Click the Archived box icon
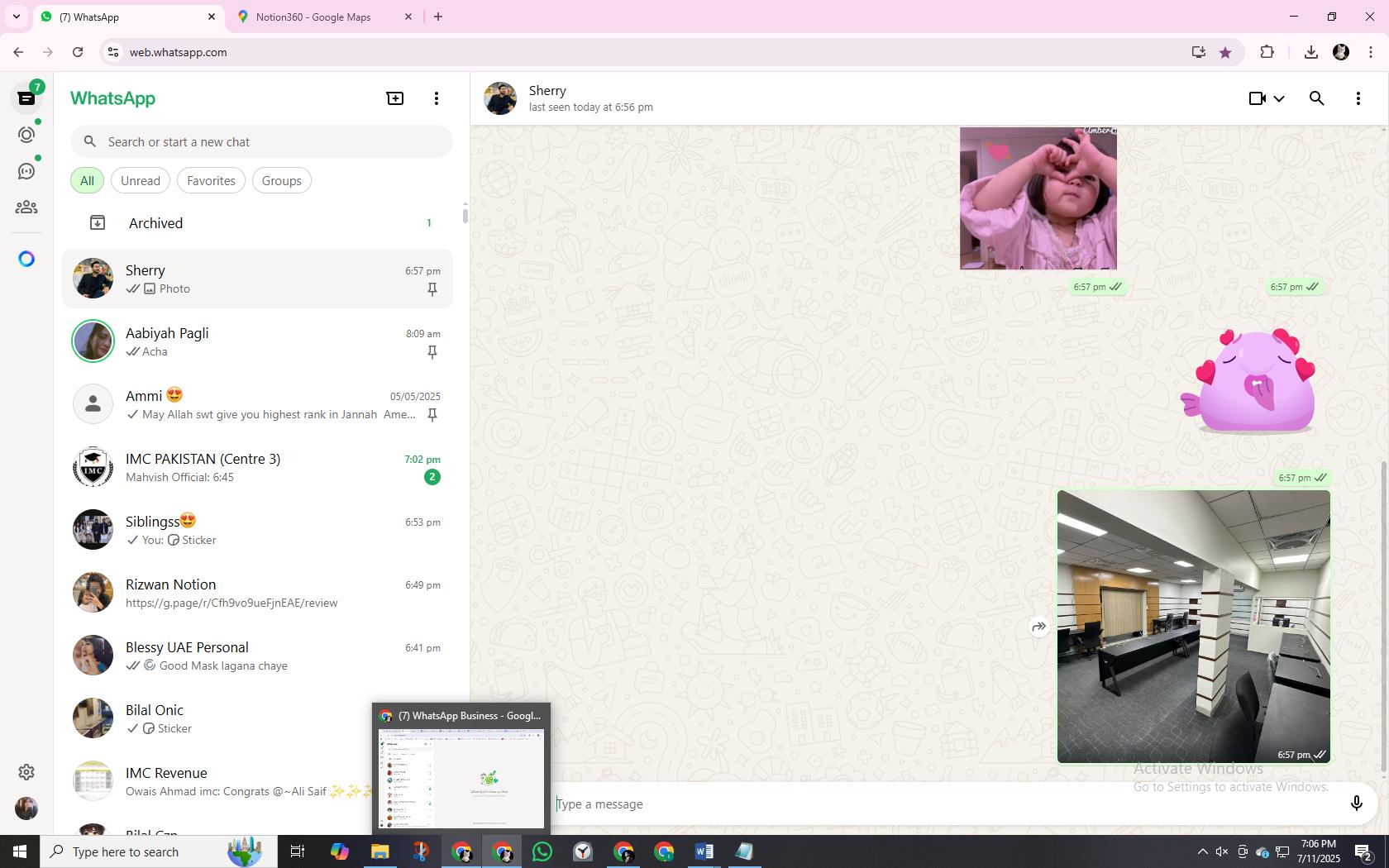This screenshot has width=1389, height=868. point(98,223)
